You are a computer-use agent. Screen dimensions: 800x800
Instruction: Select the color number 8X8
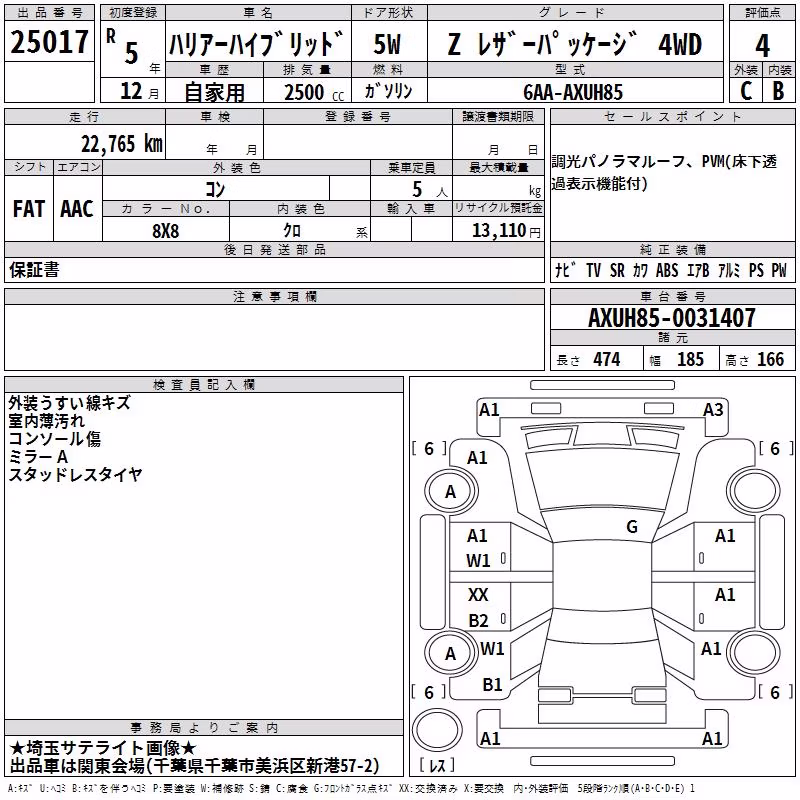coord(166,231)
